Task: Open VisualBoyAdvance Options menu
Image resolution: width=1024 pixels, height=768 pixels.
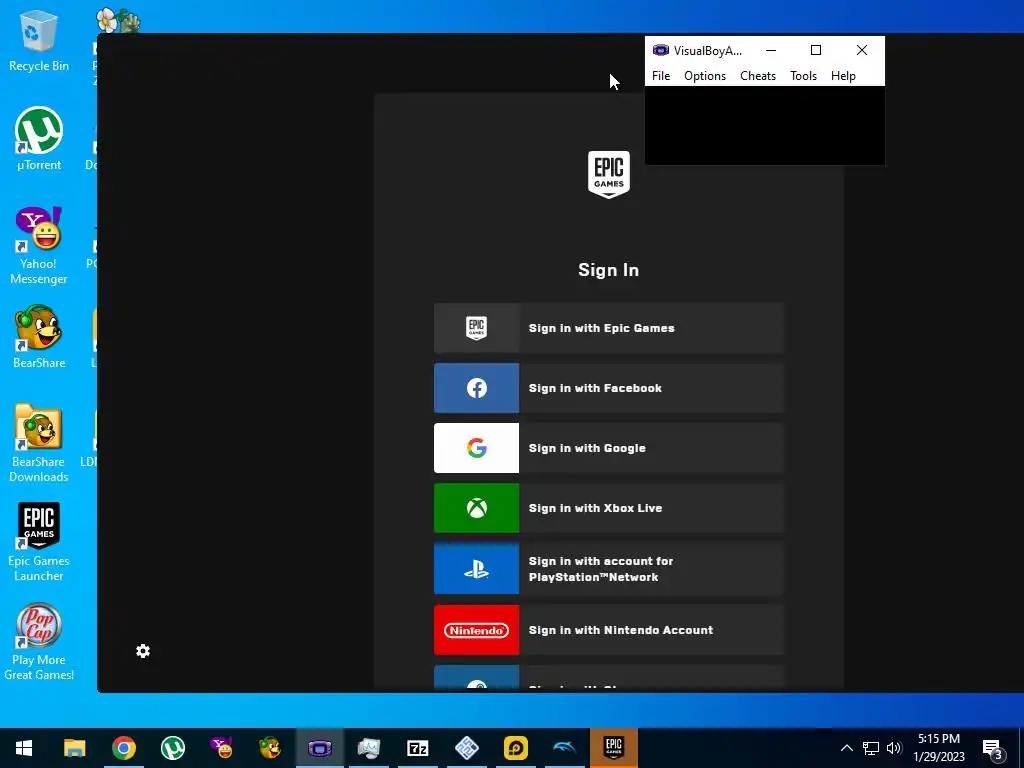Action: (x=705, y=76)
